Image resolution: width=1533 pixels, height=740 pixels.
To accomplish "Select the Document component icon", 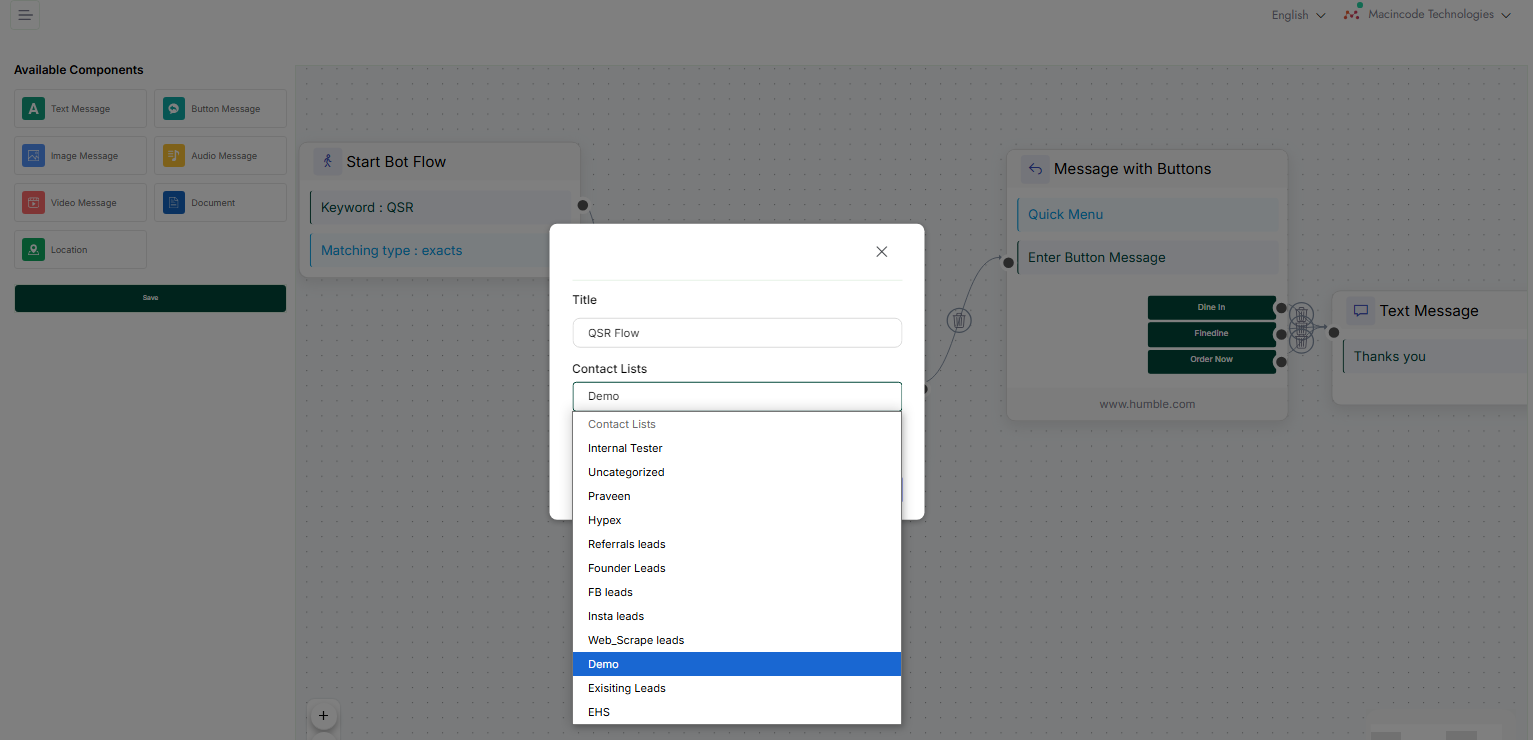I will point(174,203).
